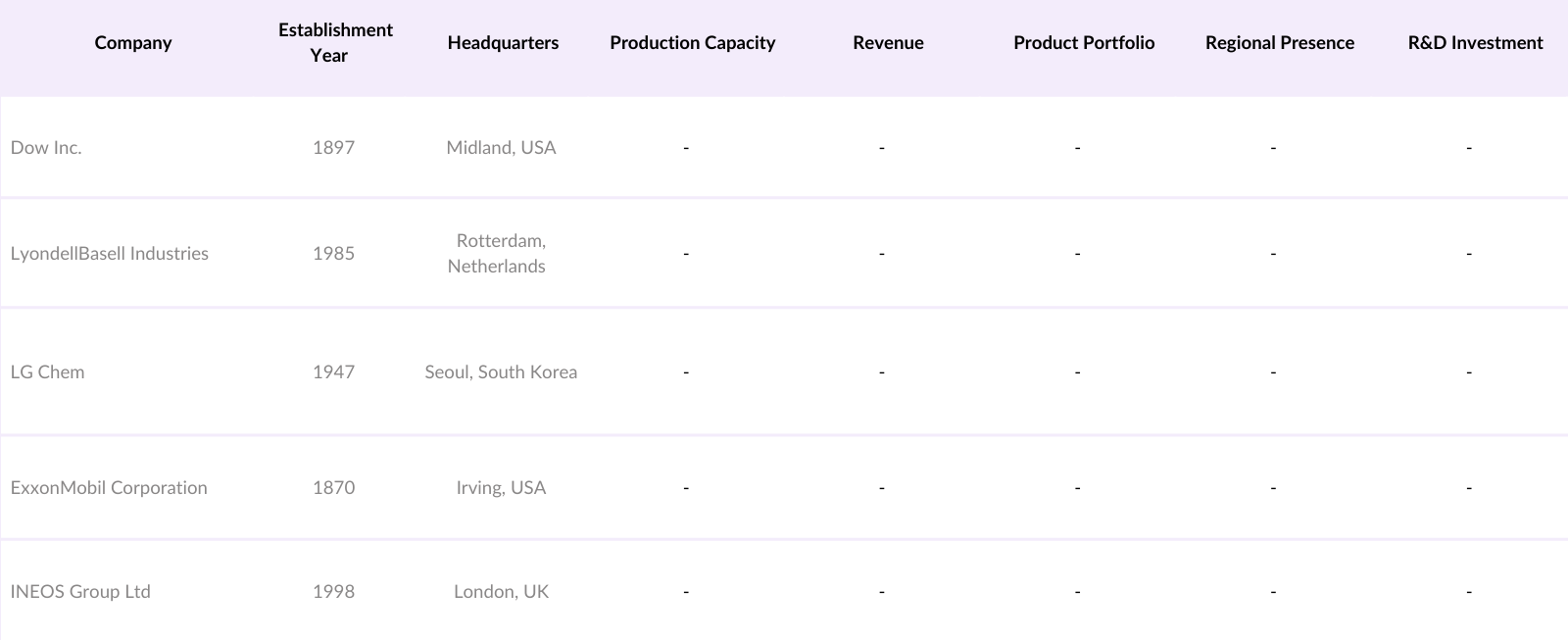This screenshot has height=640, width=1568.
Task: Select establishment year 1947
Action: coord(333,372)
